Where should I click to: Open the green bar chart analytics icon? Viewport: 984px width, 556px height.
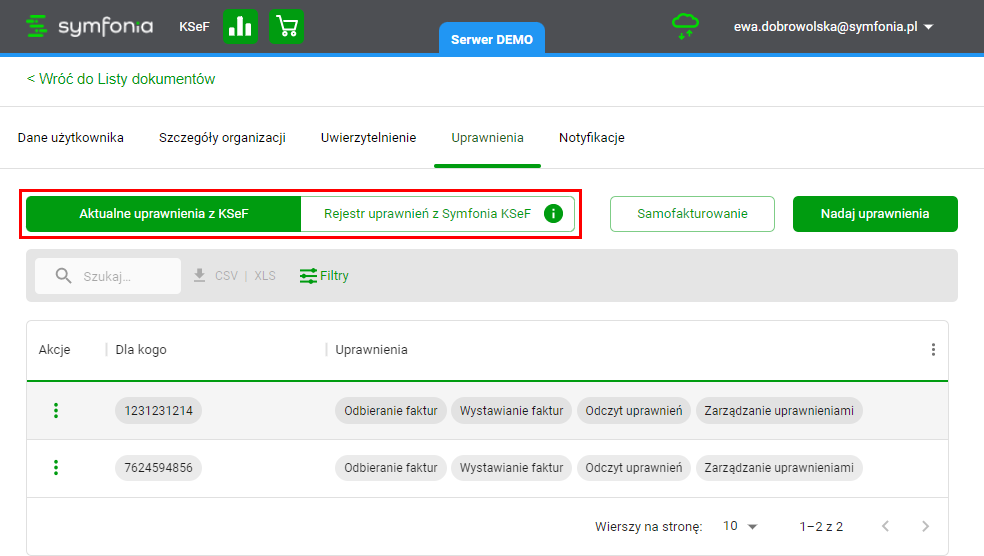point(240,27)
